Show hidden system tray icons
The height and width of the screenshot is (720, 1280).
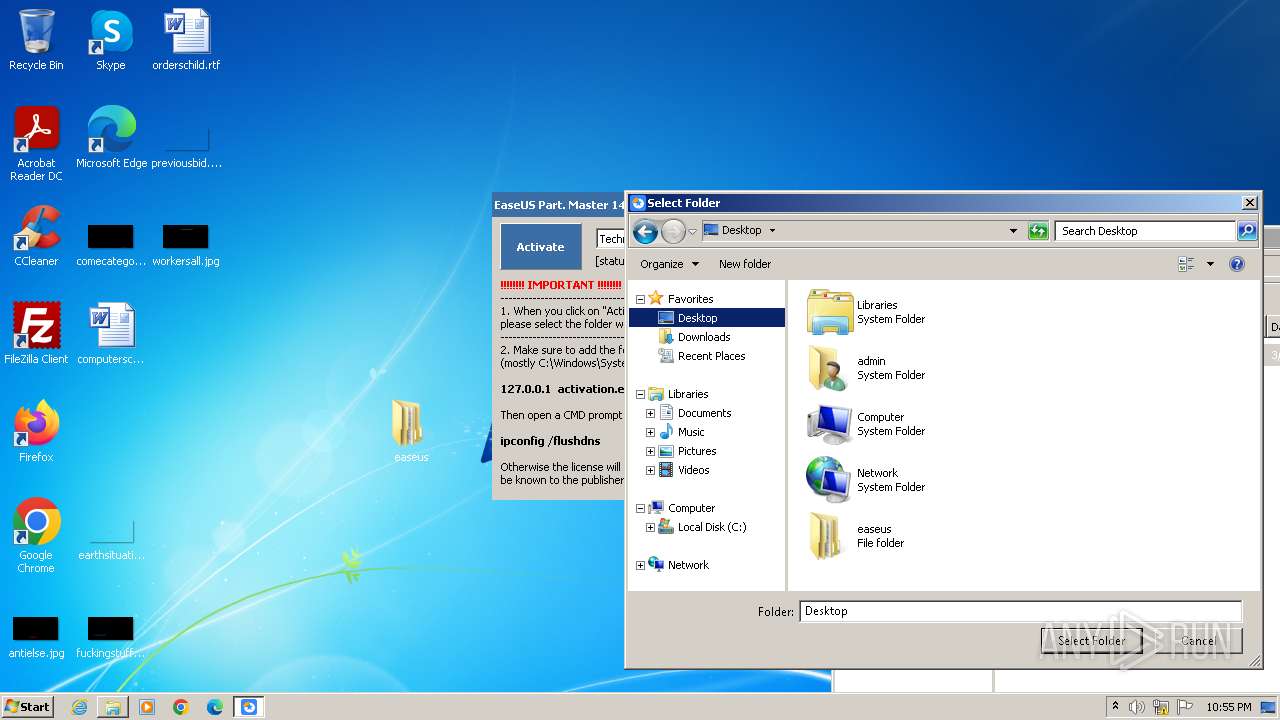click(x=1116, y=707)
